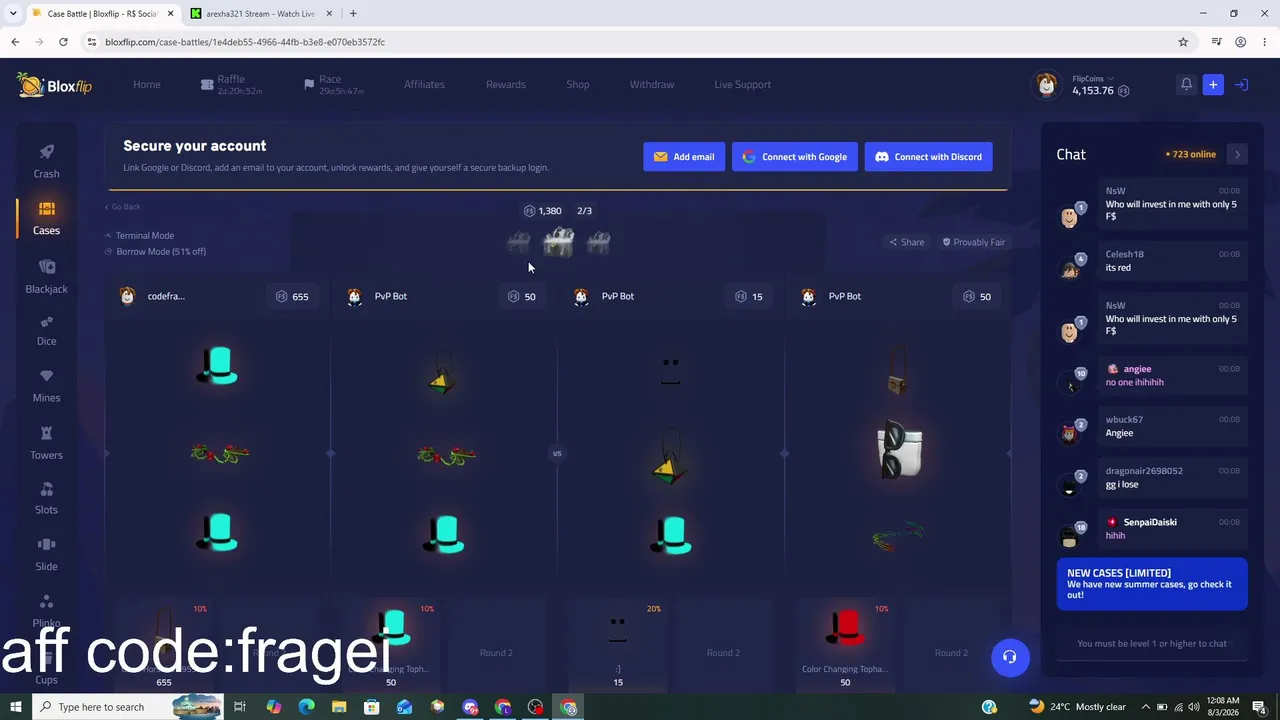Open the Rewards page
Image resolution: width=1280 pixels, height=720 pixels.
(506, 85)
